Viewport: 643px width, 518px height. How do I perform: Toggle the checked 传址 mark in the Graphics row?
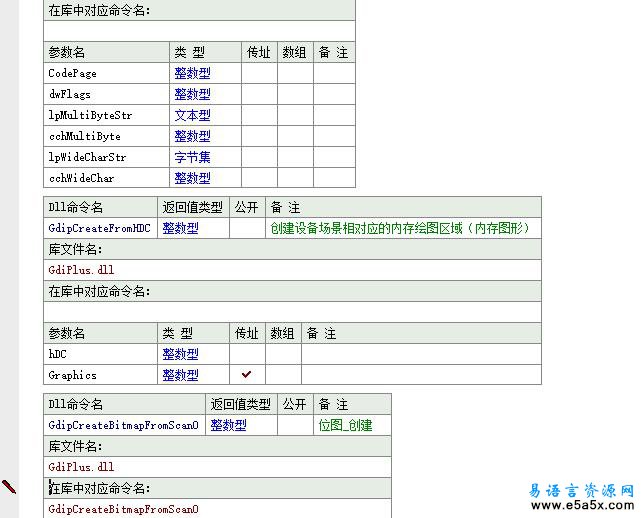click(x=246, y=374)
